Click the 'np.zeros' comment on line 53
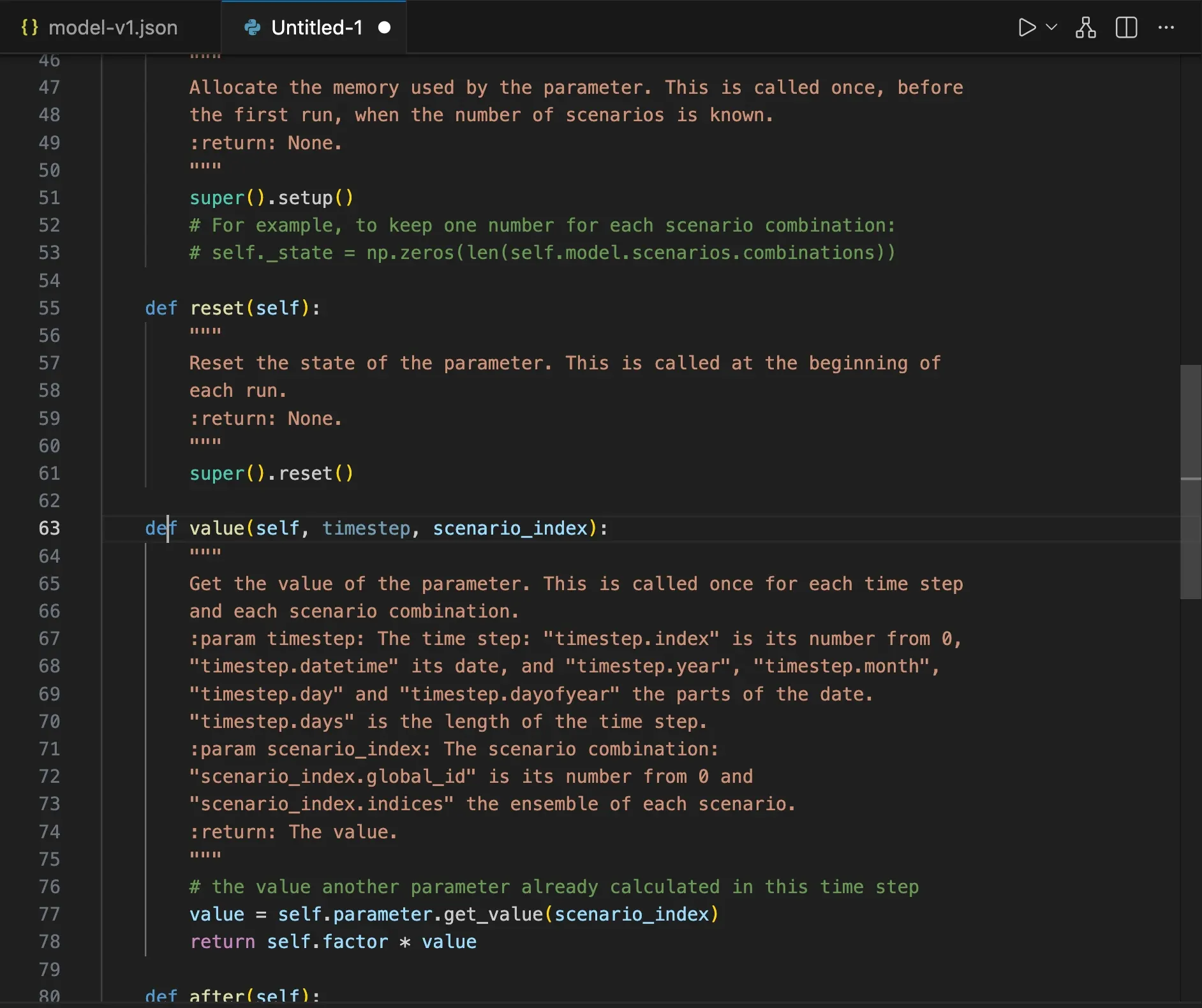Screen dimensions: 1202x1008 [x=542, y=253]
